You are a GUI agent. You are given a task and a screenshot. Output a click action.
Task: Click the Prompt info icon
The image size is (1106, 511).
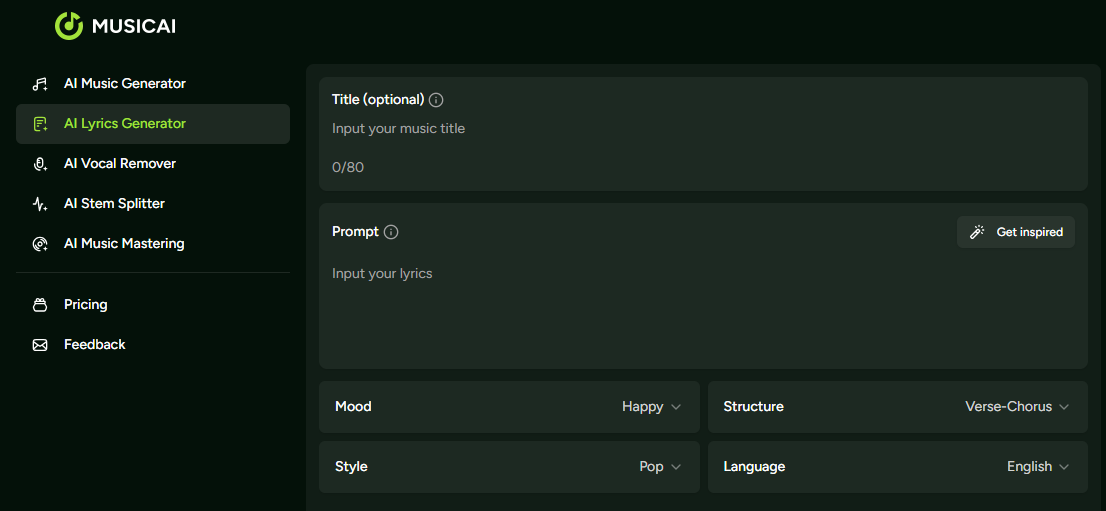(391, 232)
